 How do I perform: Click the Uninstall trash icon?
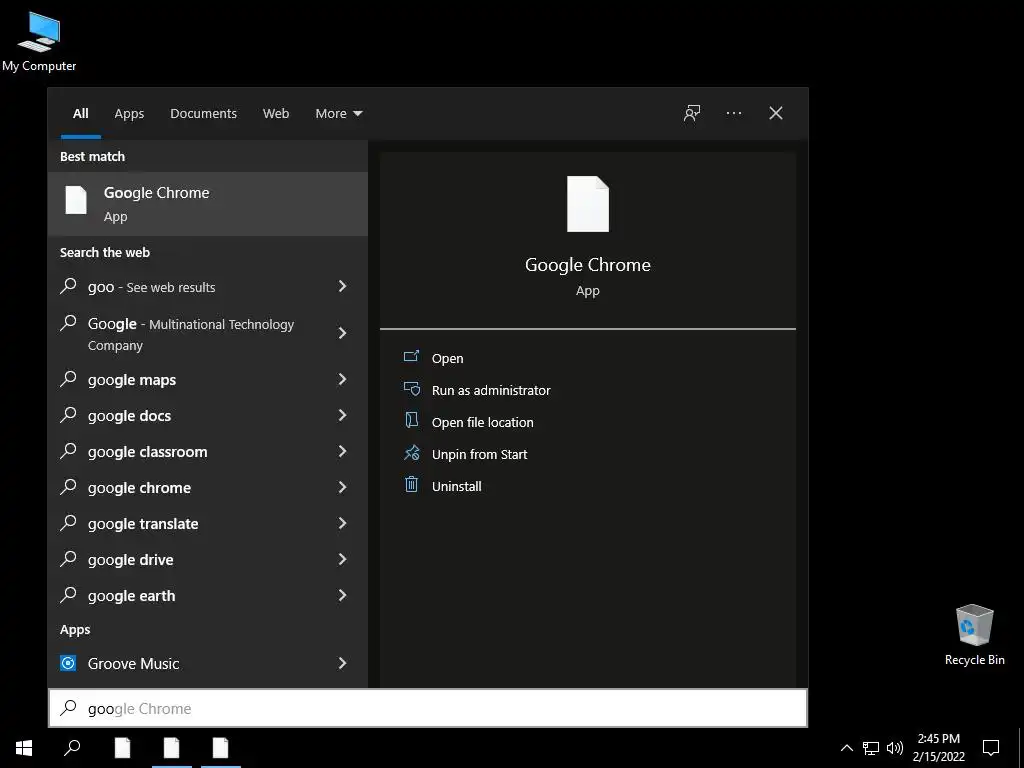(411, 485)
